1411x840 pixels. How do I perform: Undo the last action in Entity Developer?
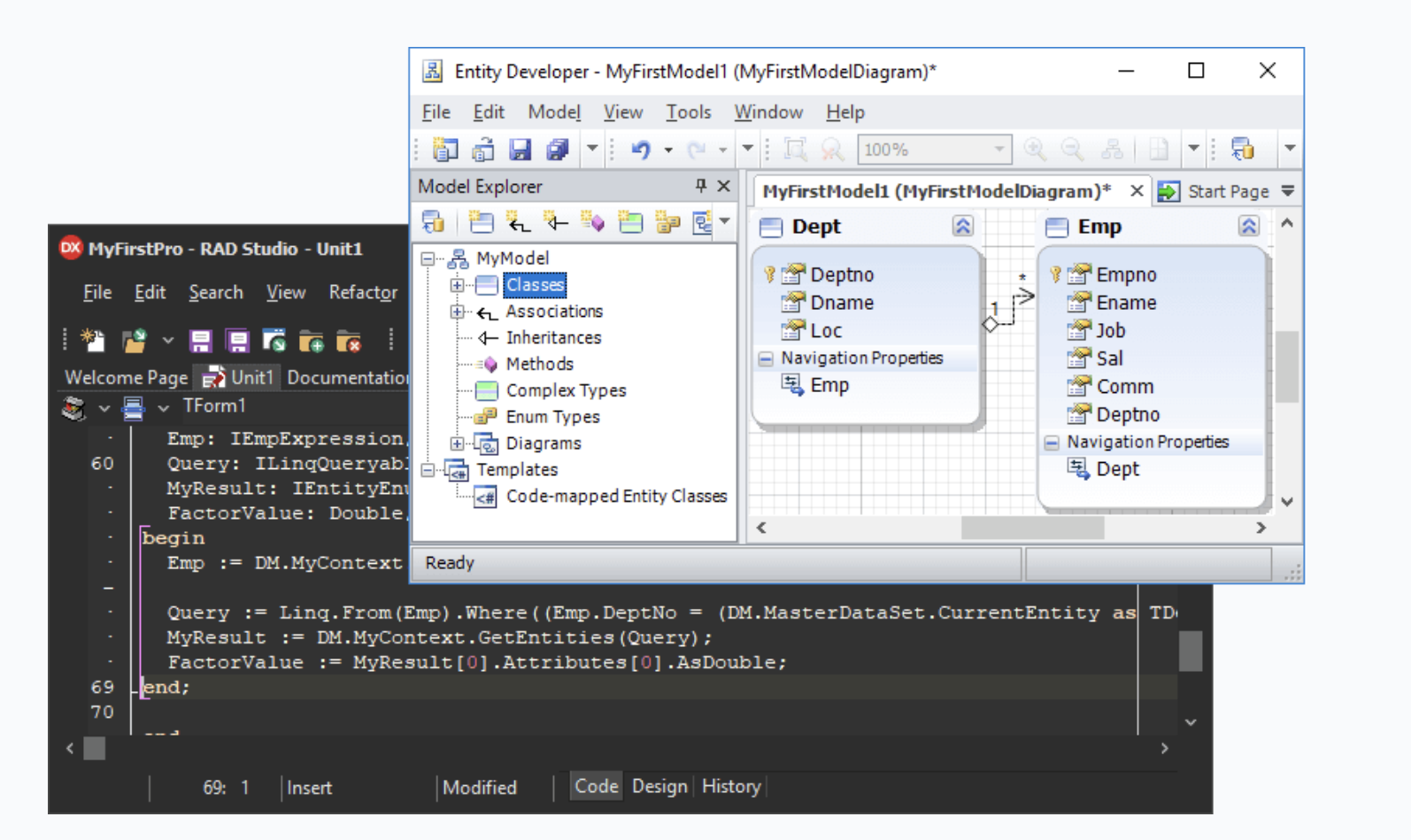click(641, 150)
